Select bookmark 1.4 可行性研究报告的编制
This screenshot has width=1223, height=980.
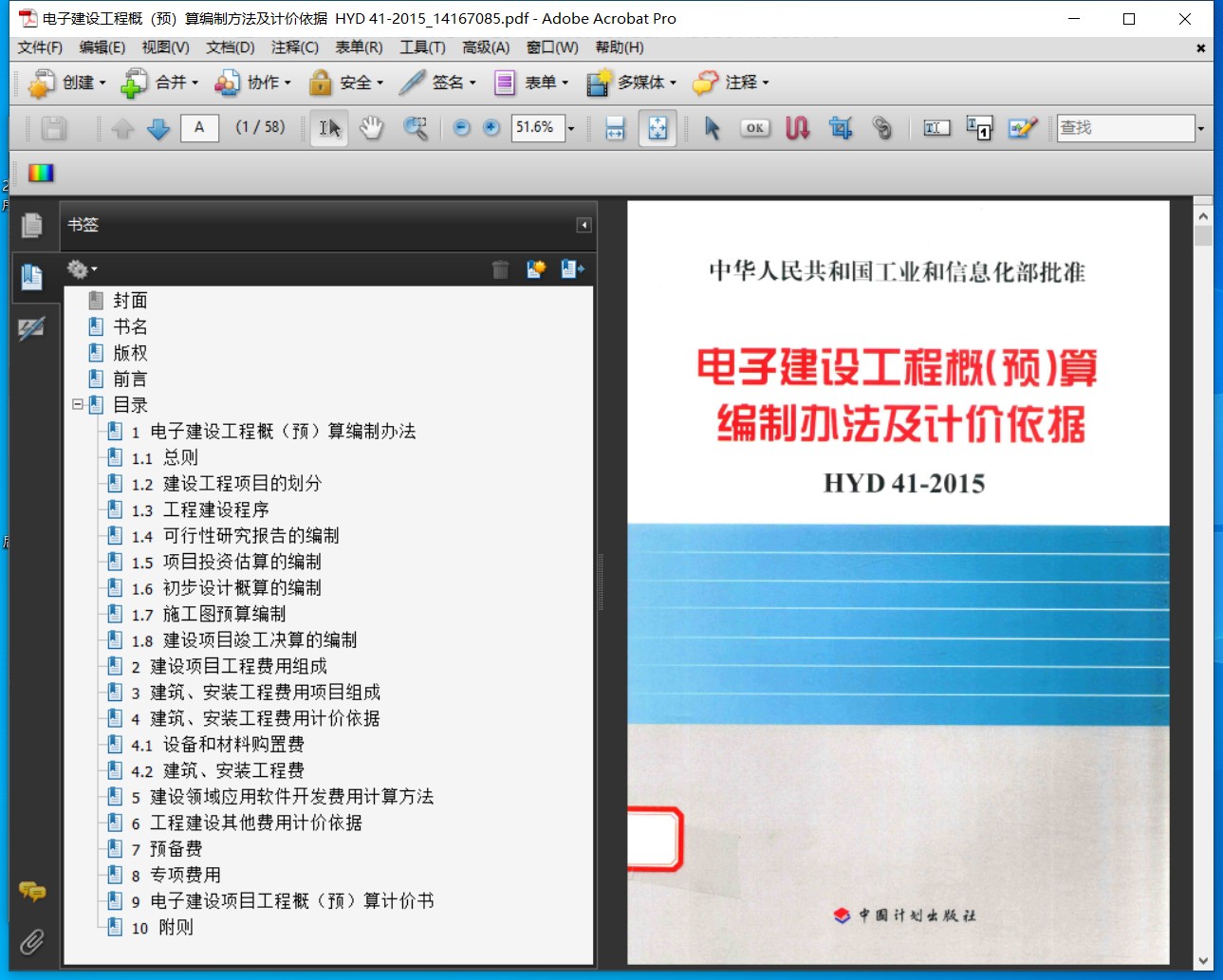(x=234, y=536)
